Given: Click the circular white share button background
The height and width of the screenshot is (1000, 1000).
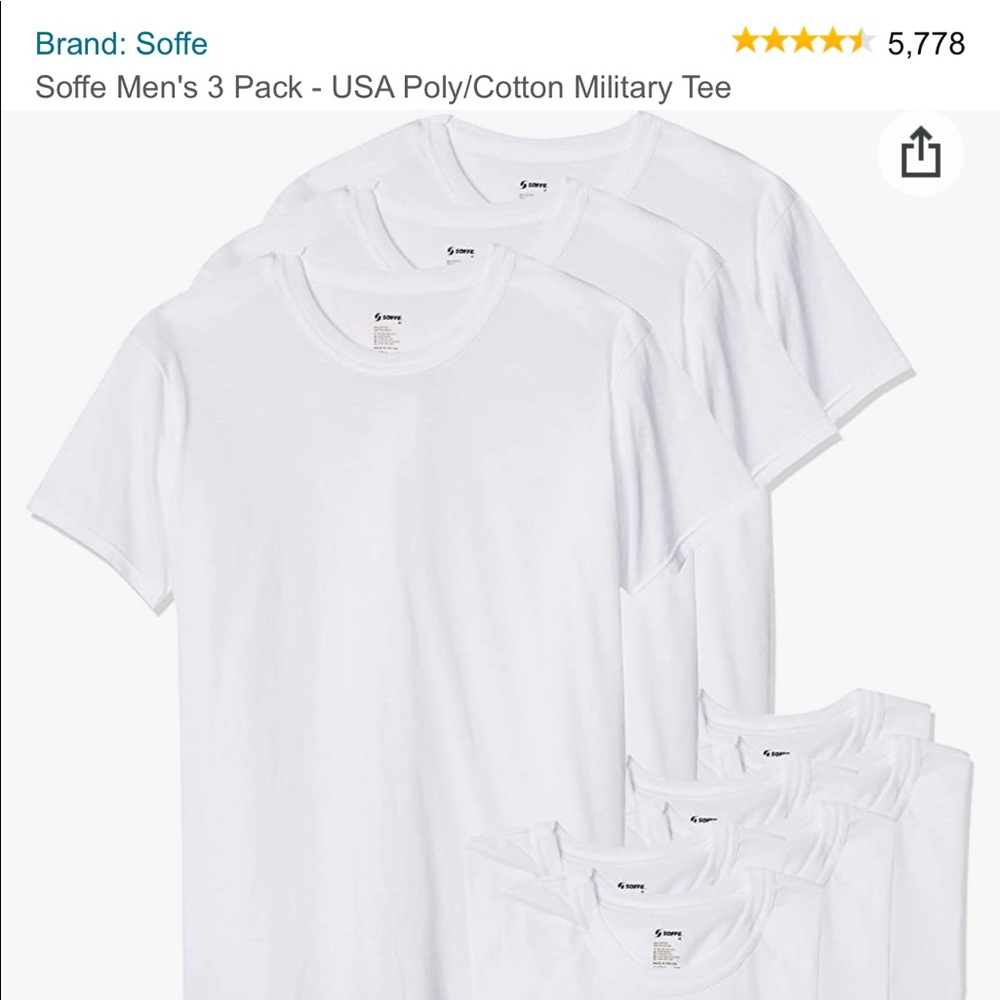Looking at the screenshot, I should tap(922, 150).
